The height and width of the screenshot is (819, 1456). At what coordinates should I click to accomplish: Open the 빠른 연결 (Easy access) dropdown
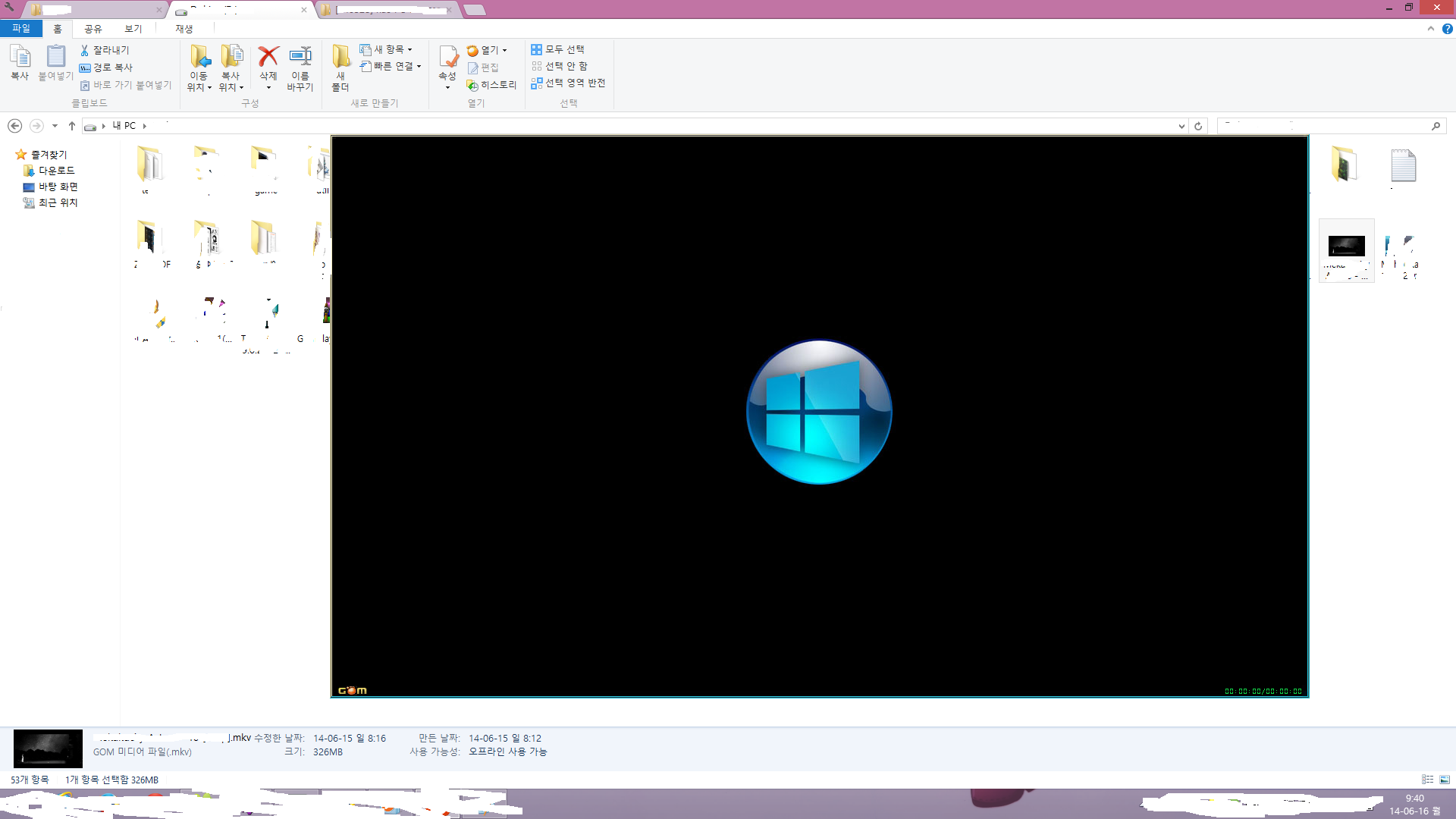click(x=391, y=66)
